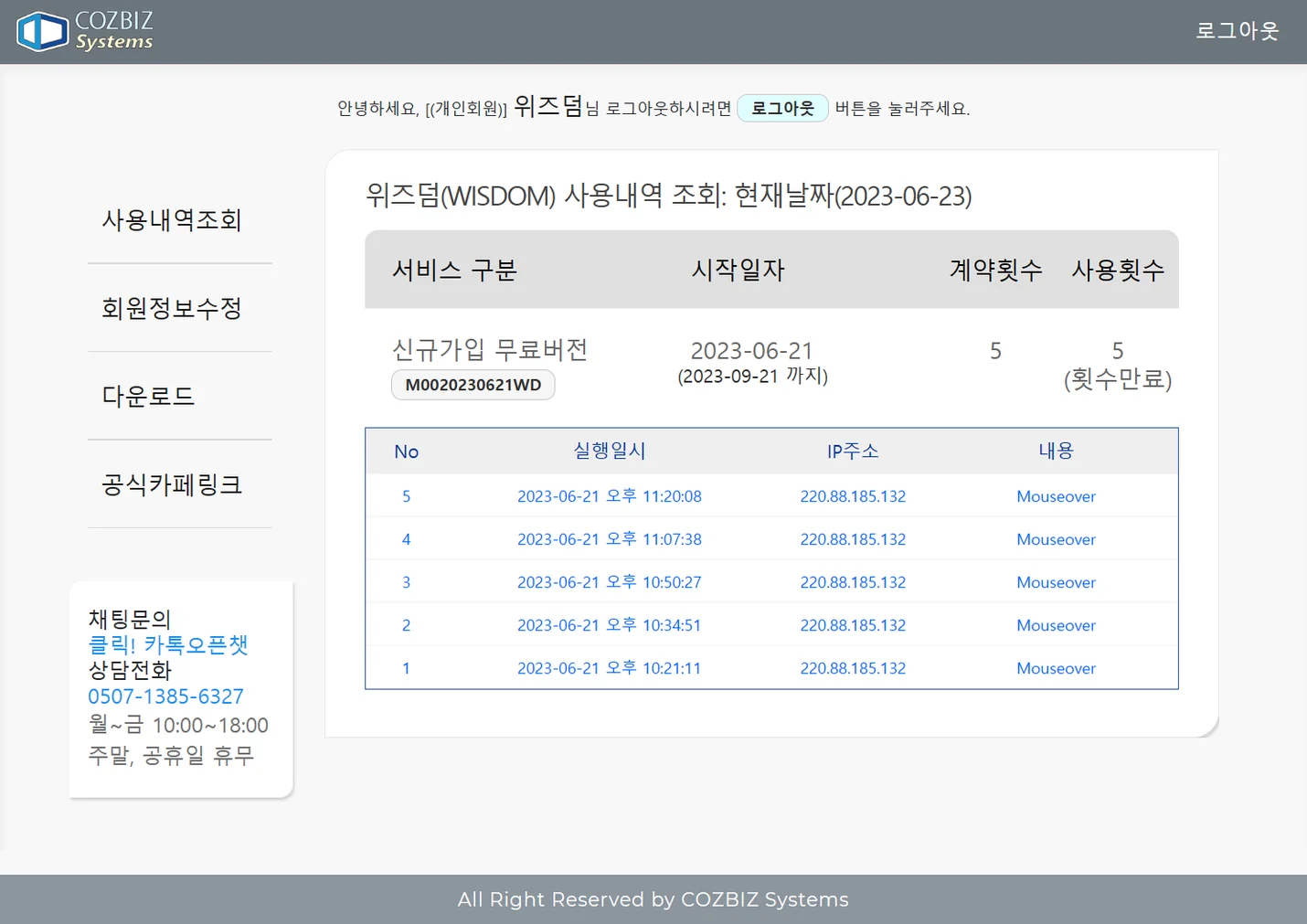The image size is (1307, 924).
Task: Select the timestamp 오후 11:20:08 entry
Action: tap(610, 496)
